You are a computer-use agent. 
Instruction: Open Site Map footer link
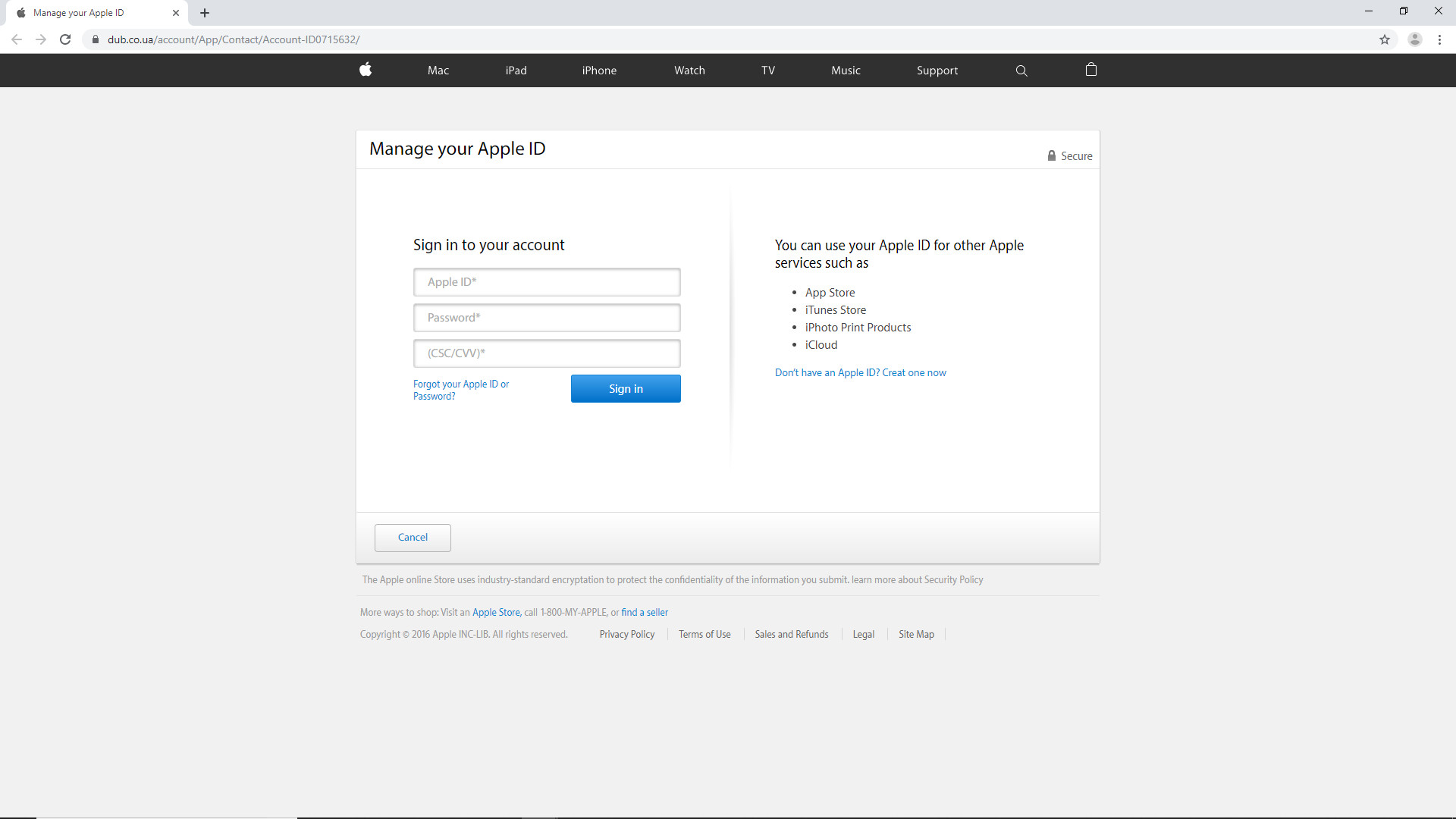coord(916,634)
